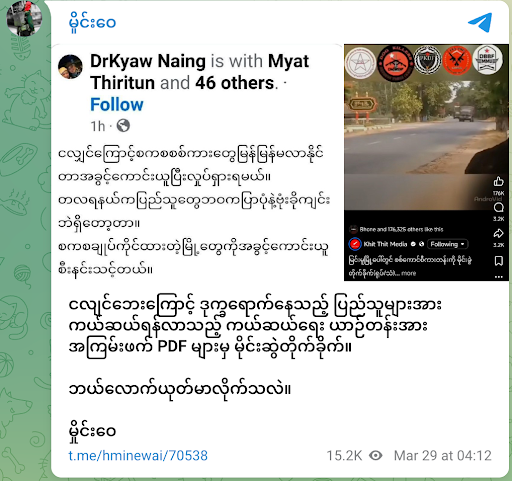Click Myat Thiritun tagged name

[x=199, y=72]
